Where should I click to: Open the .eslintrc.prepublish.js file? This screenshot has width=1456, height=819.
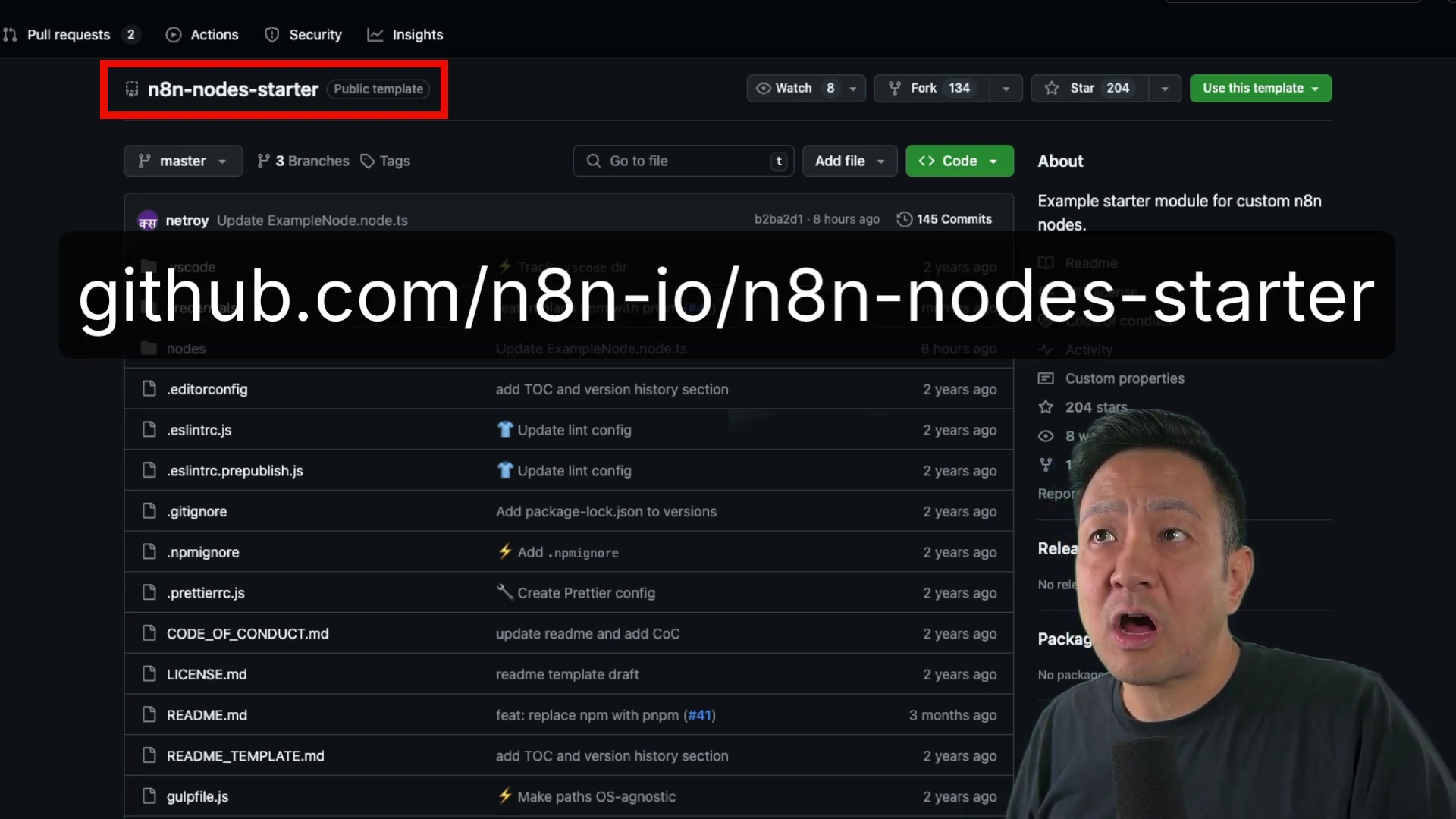click(235, 471)
